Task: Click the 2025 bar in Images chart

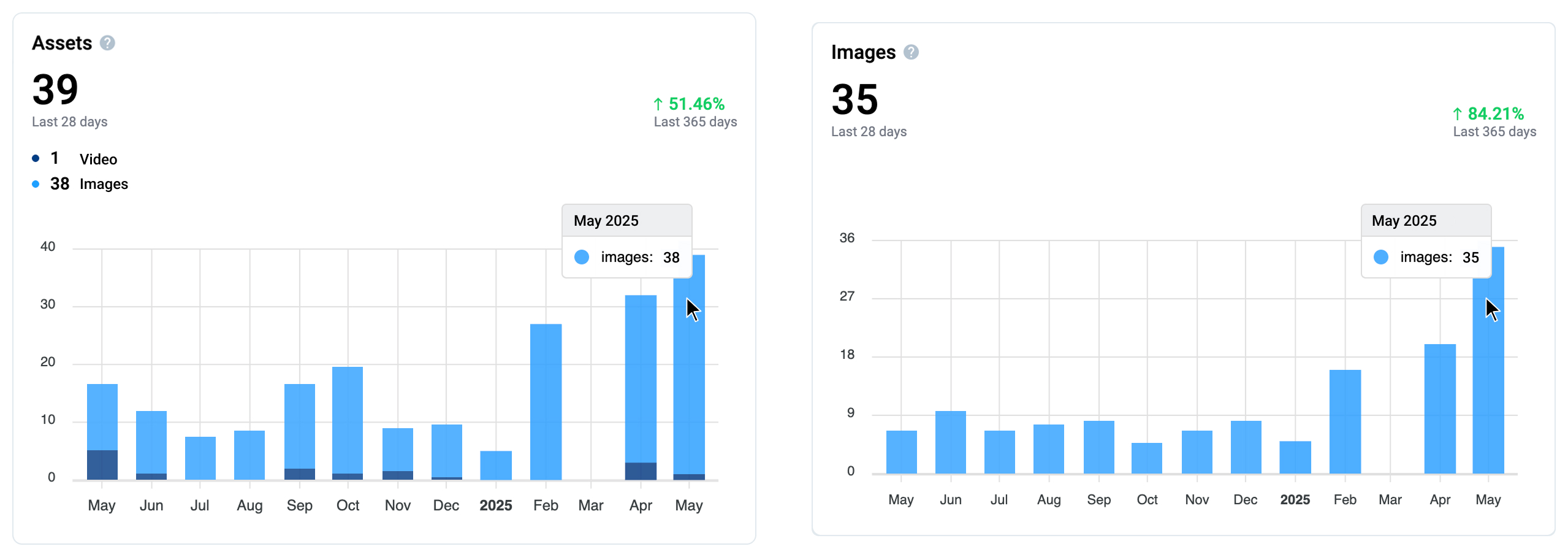Action: tap(1295, 458)
